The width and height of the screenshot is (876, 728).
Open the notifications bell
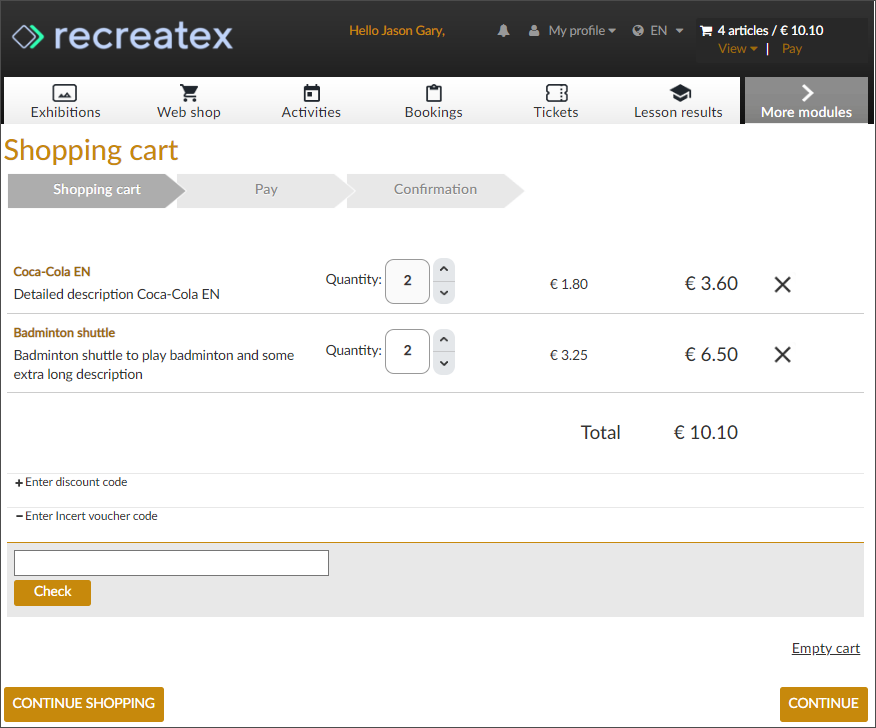[x=503, y=30]
